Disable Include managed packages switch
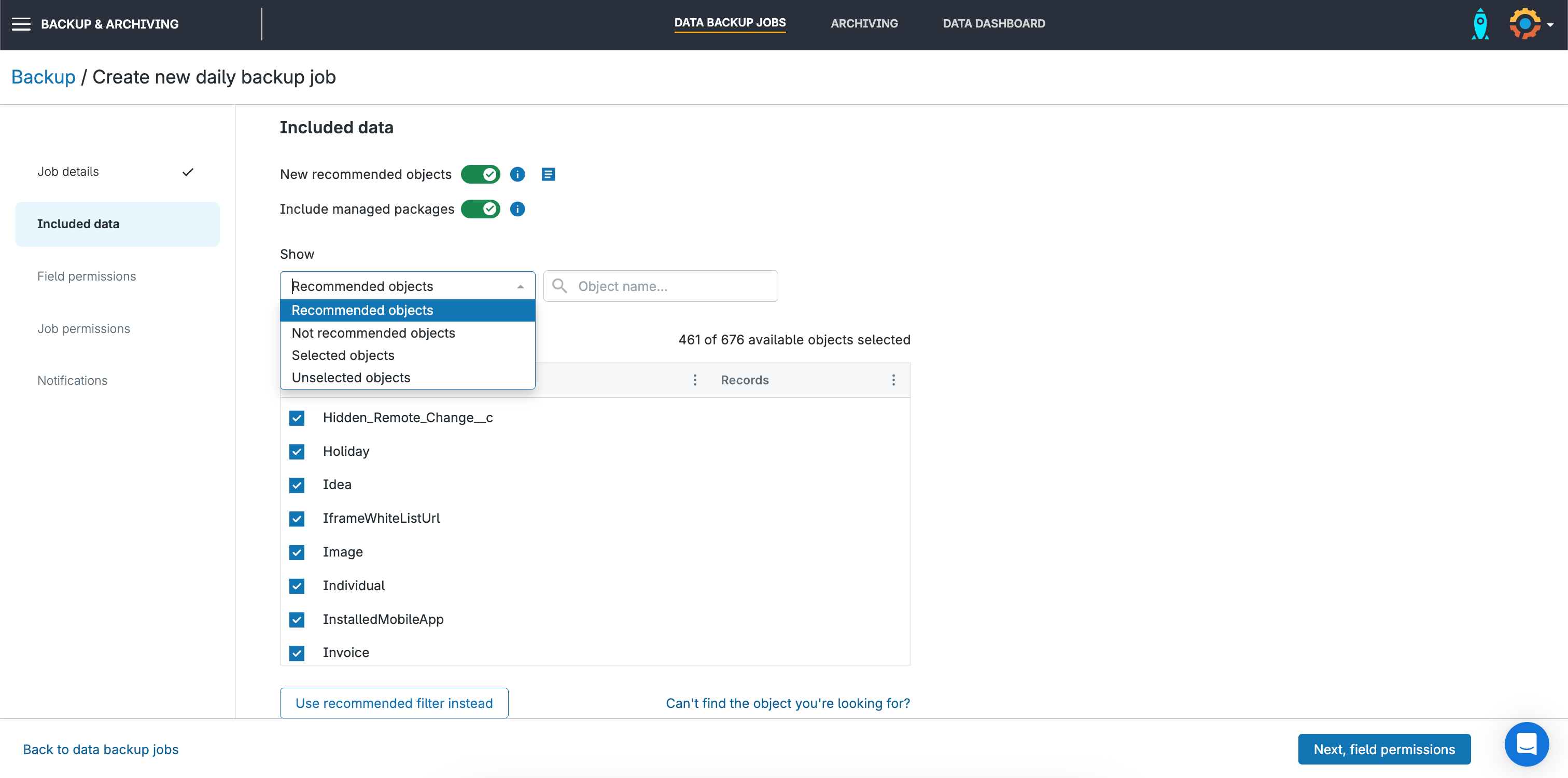The height and width of the screenshot is (778, 1568). (x=480, y=210)
